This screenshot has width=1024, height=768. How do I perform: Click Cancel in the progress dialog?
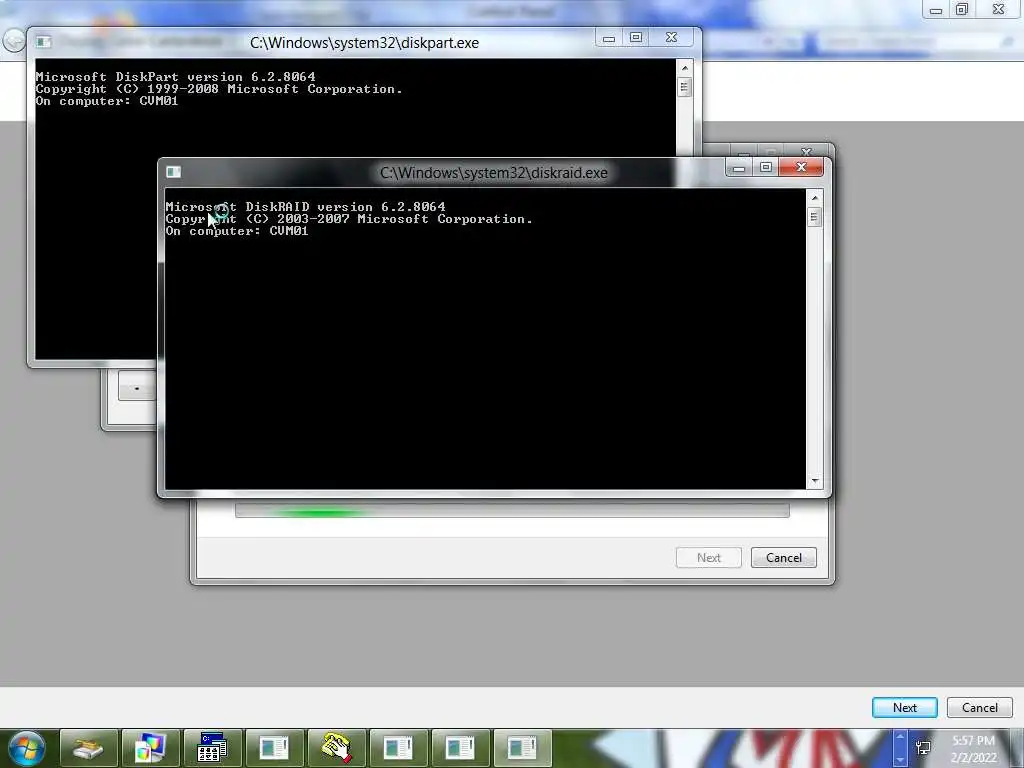click(784, 558)
